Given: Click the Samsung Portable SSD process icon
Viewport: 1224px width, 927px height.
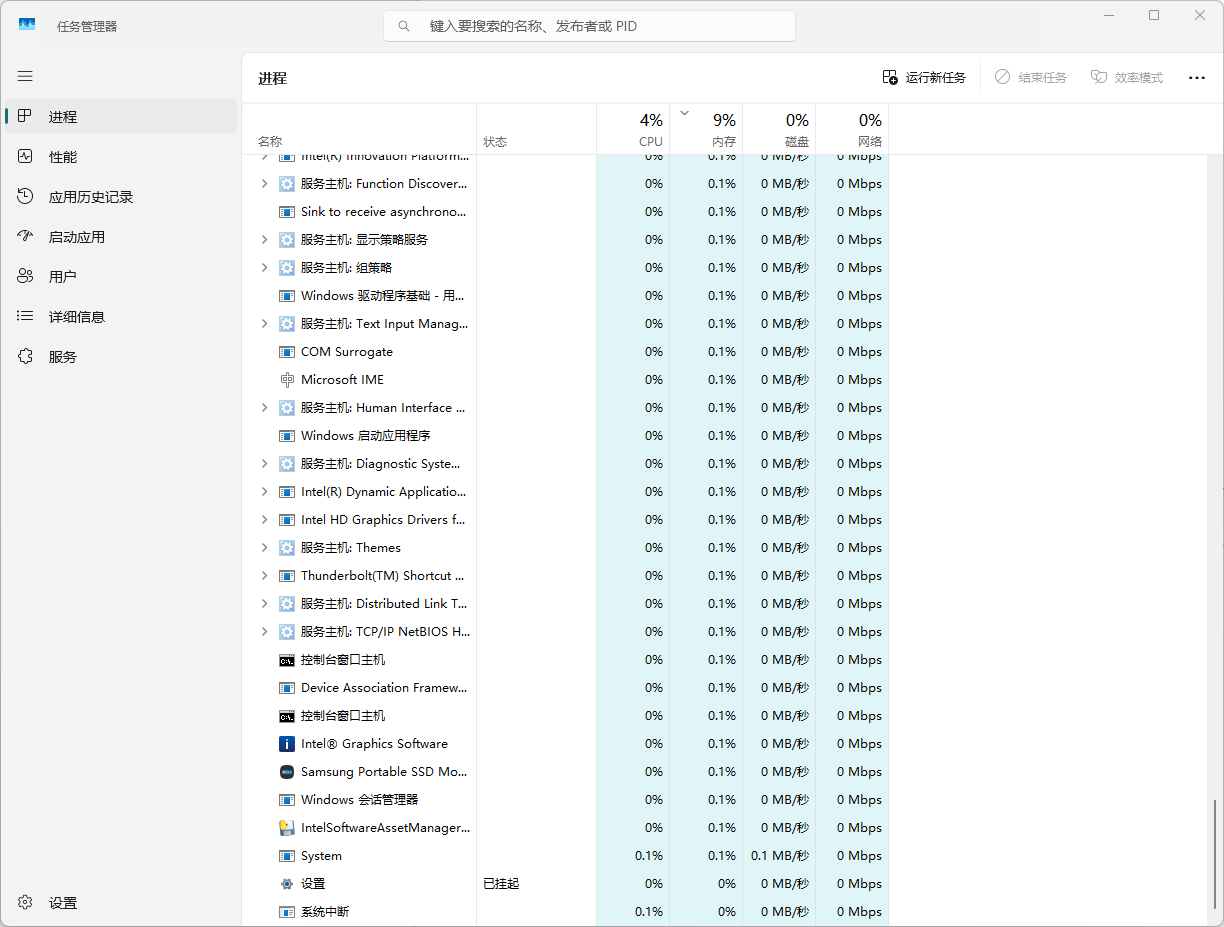Looking at the screenshot, I should 287,772.
